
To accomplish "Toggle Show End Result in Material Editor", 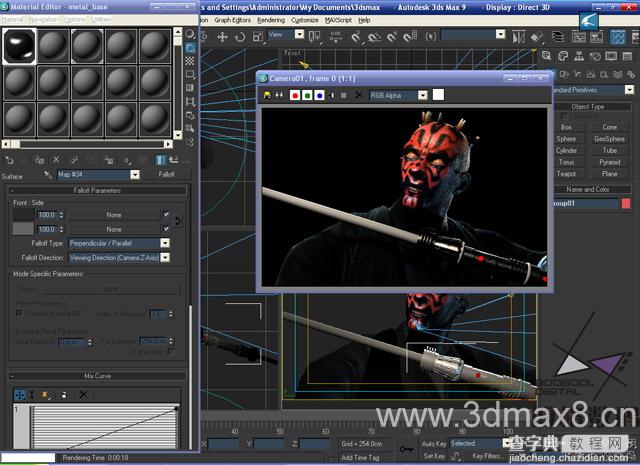I will click(160, 160).
